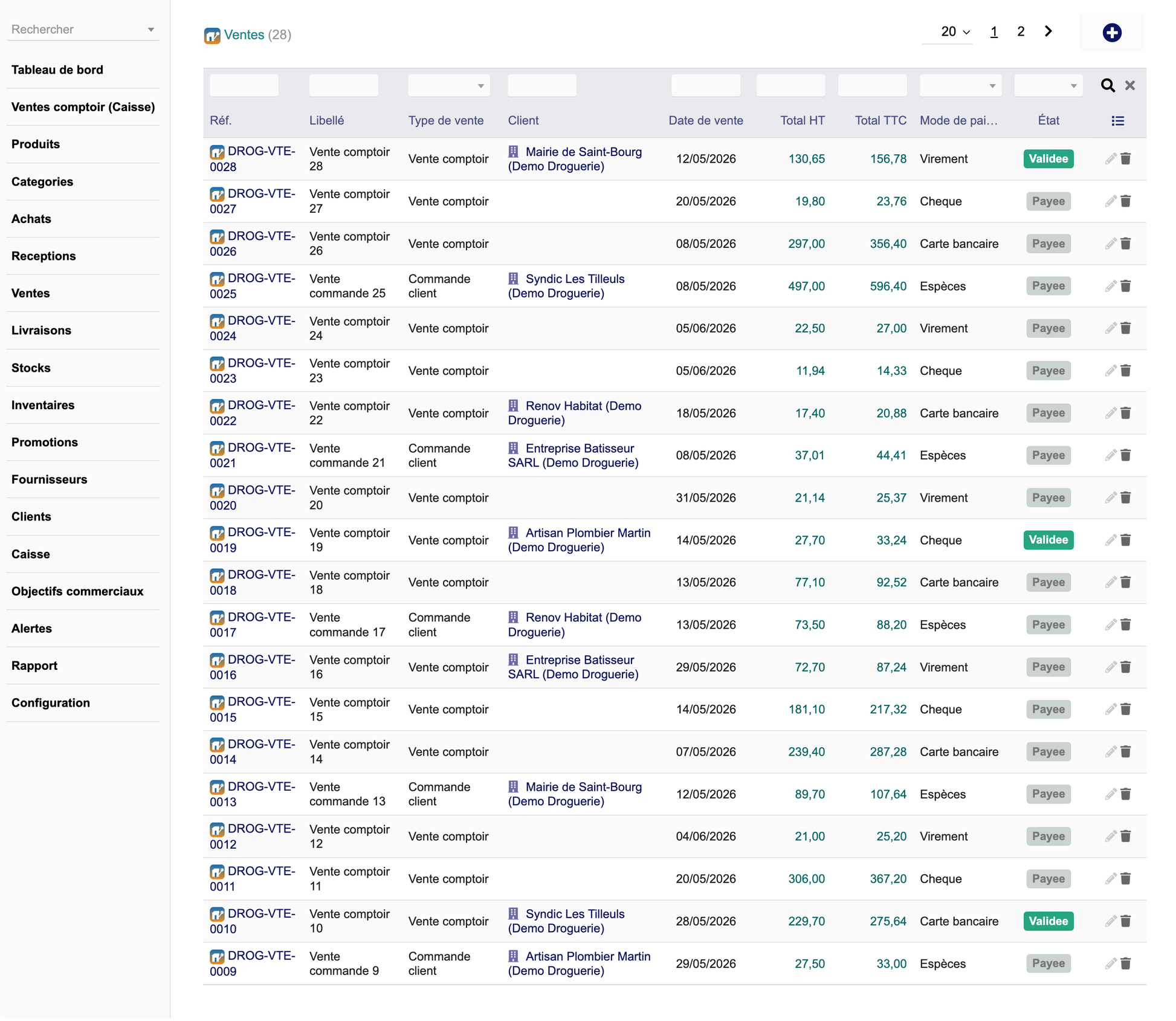Open Stocks menu entry
1176x1021 pixels.
point(31,368)
